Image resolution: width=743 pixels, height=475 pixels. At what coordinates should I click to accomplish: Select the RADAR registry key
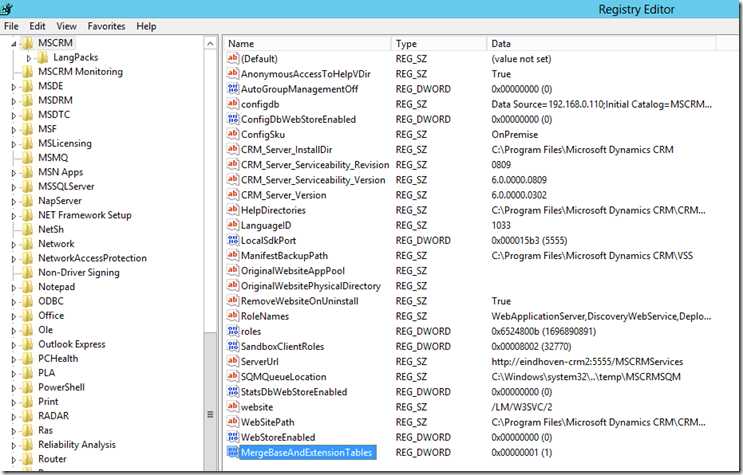point(53,416)
